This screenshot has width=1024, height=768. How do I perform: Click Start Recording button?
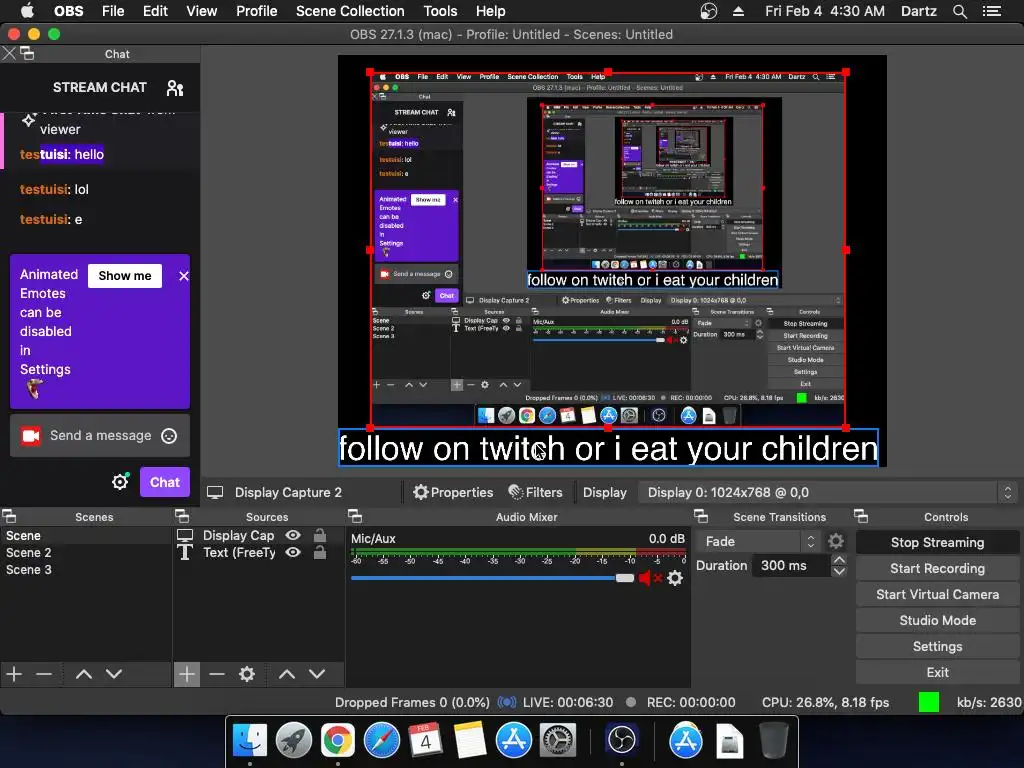(x=937, y=568)
